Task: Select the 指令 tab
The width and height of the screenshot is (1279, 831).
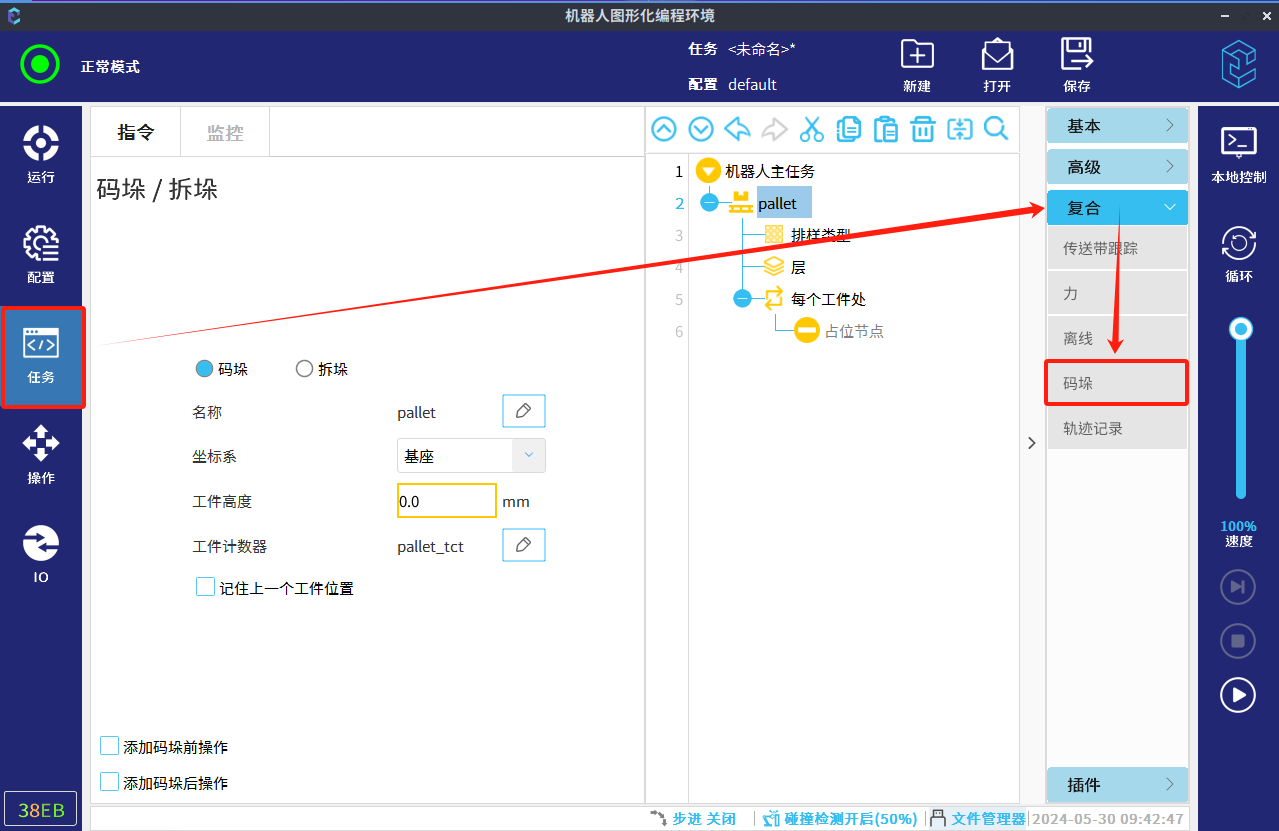Action: pos(136,133)
